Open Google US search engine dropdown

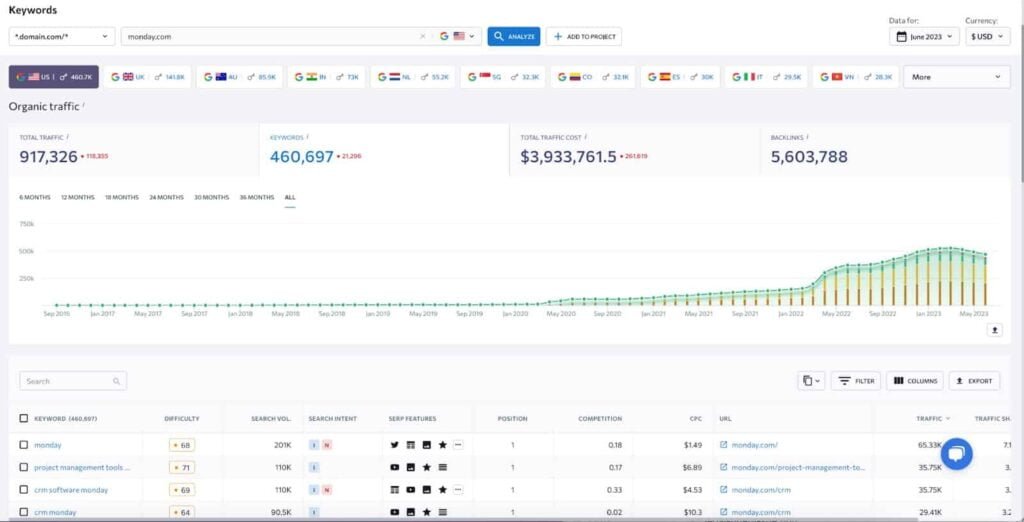[459, 37]
